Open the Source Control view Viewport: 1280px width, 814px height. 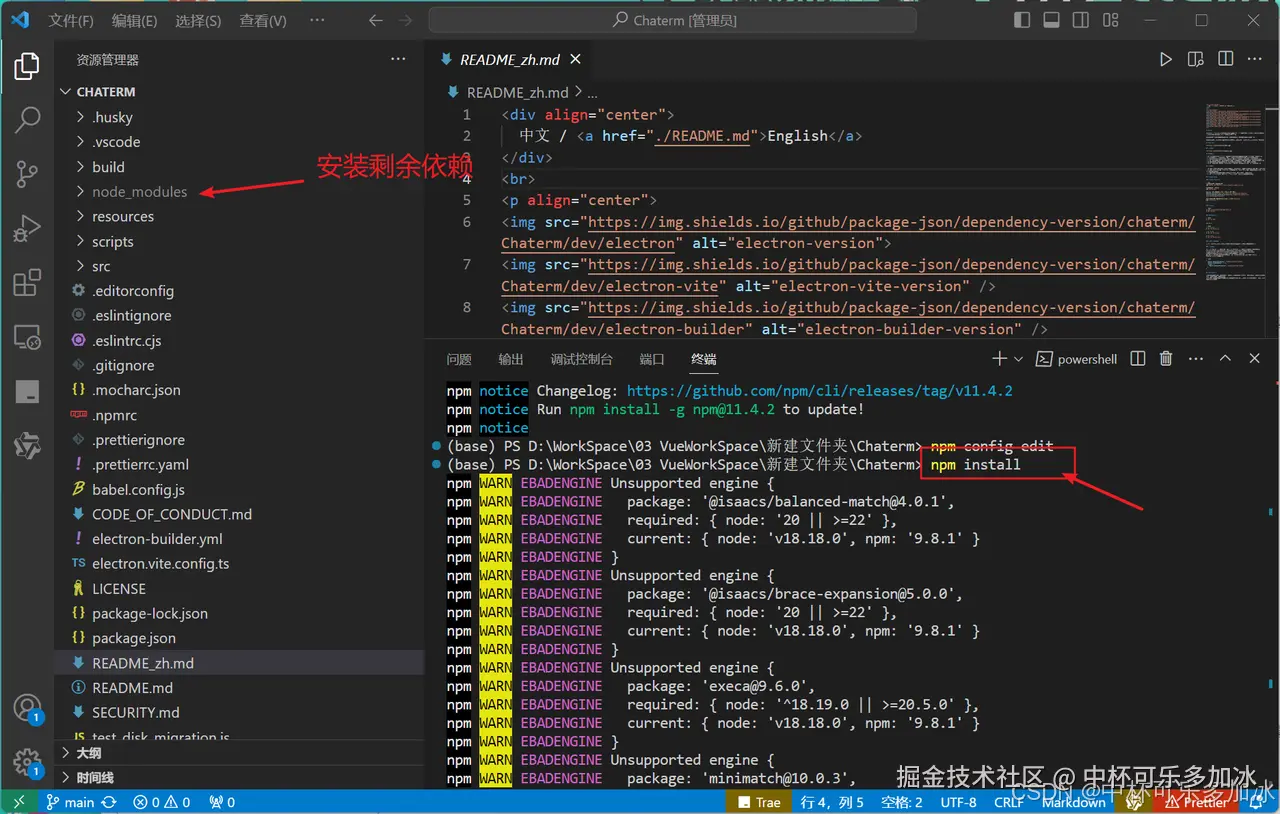point(27,174)
